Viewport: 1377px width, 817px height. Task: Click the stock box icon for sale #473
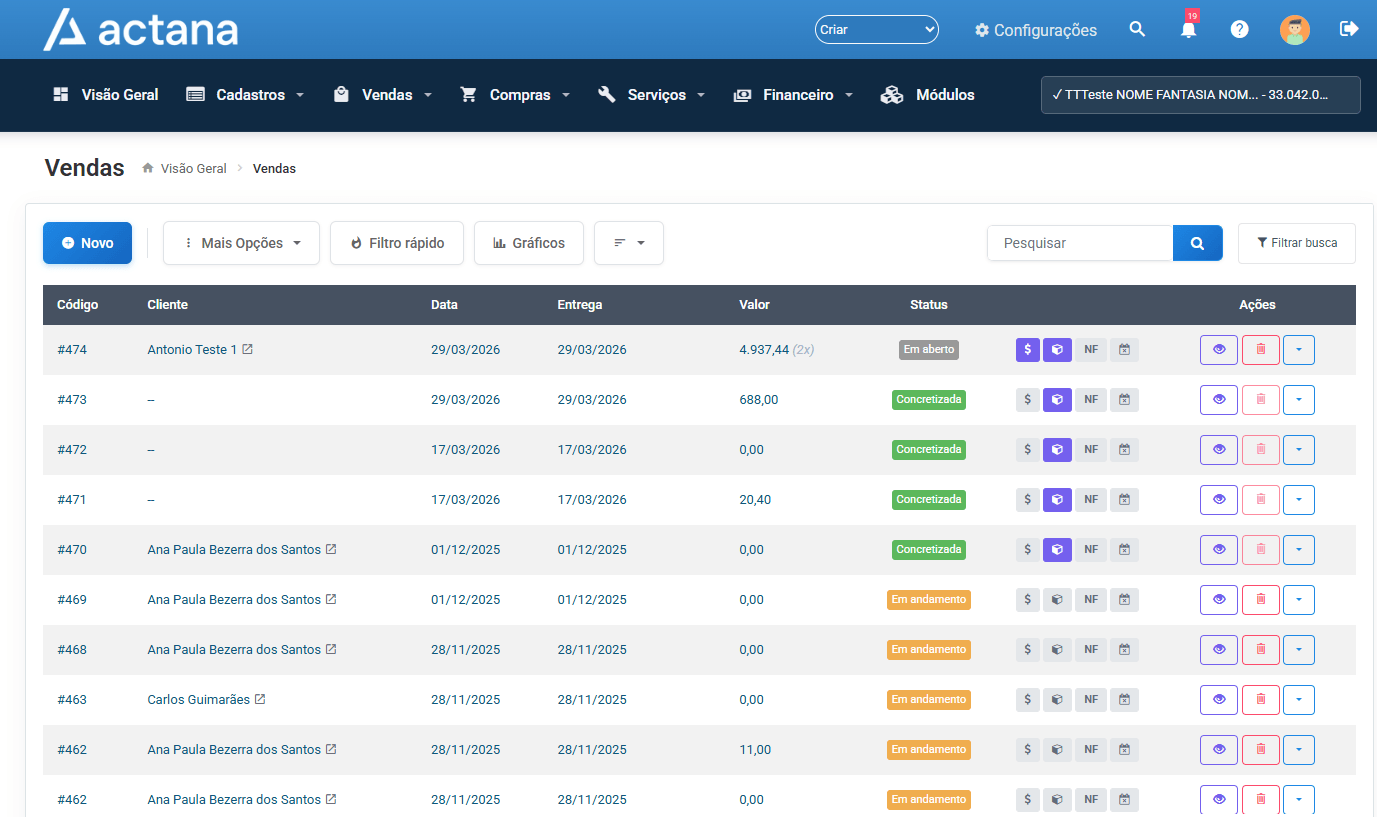coord(1057,400)
